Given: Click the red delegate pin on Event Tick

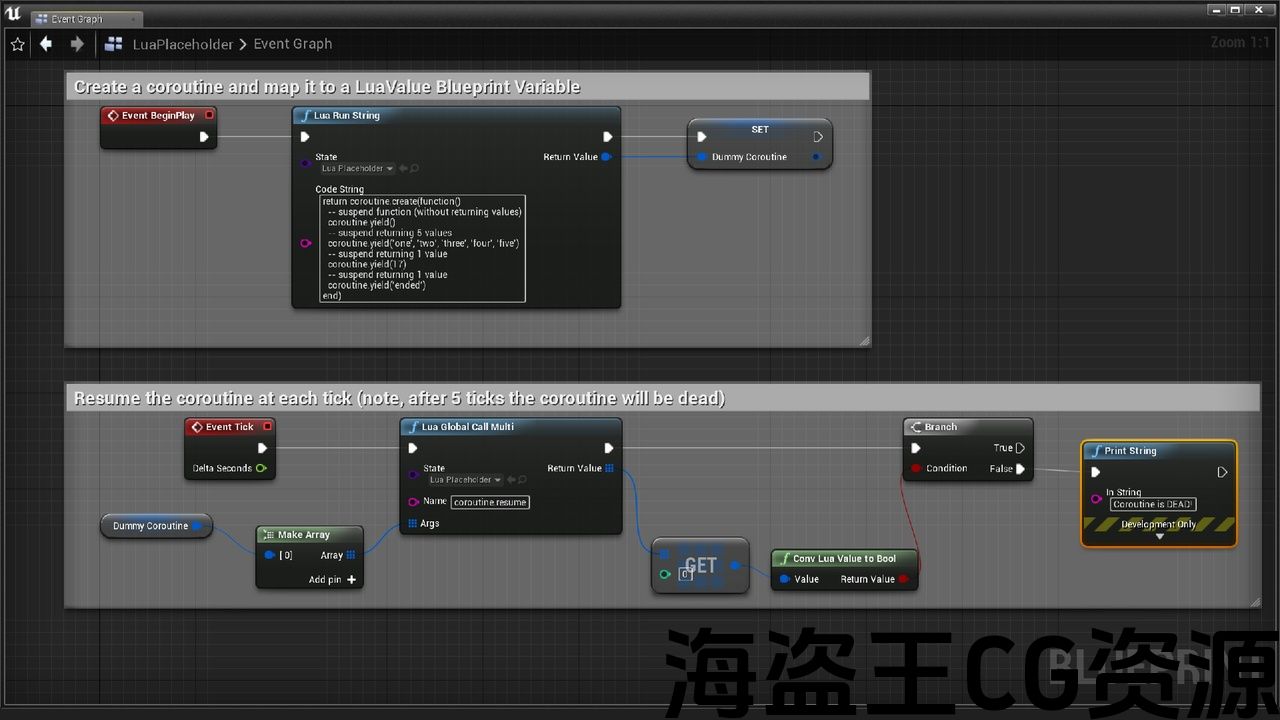Looking at the screenshot, I should point(267,427).
